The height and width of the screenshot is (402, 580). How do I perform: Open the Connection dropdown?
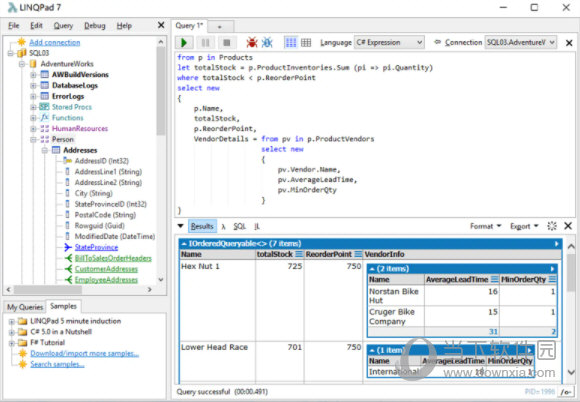click(521, 43)
